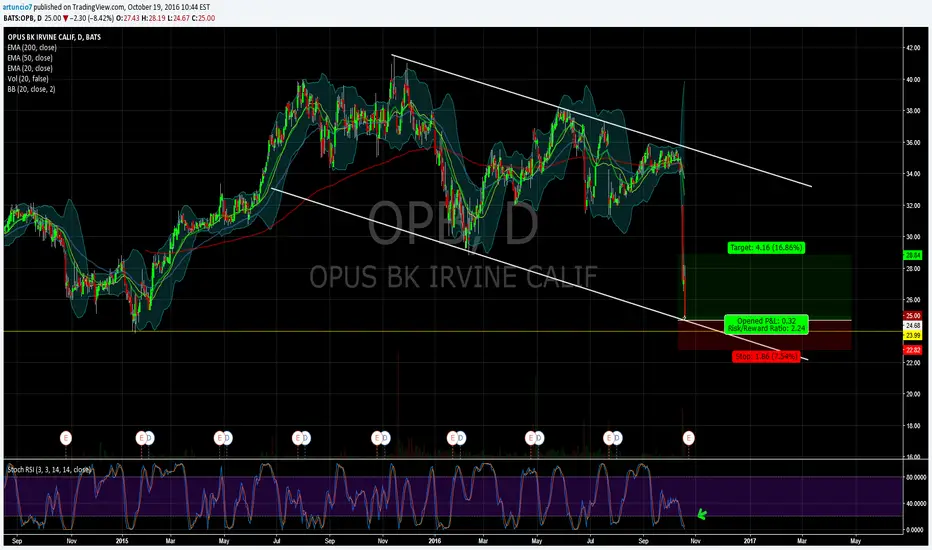Select the BATS:OPB, D symbol label
Screen dimensions: 932x550
[x=23, y=18]
